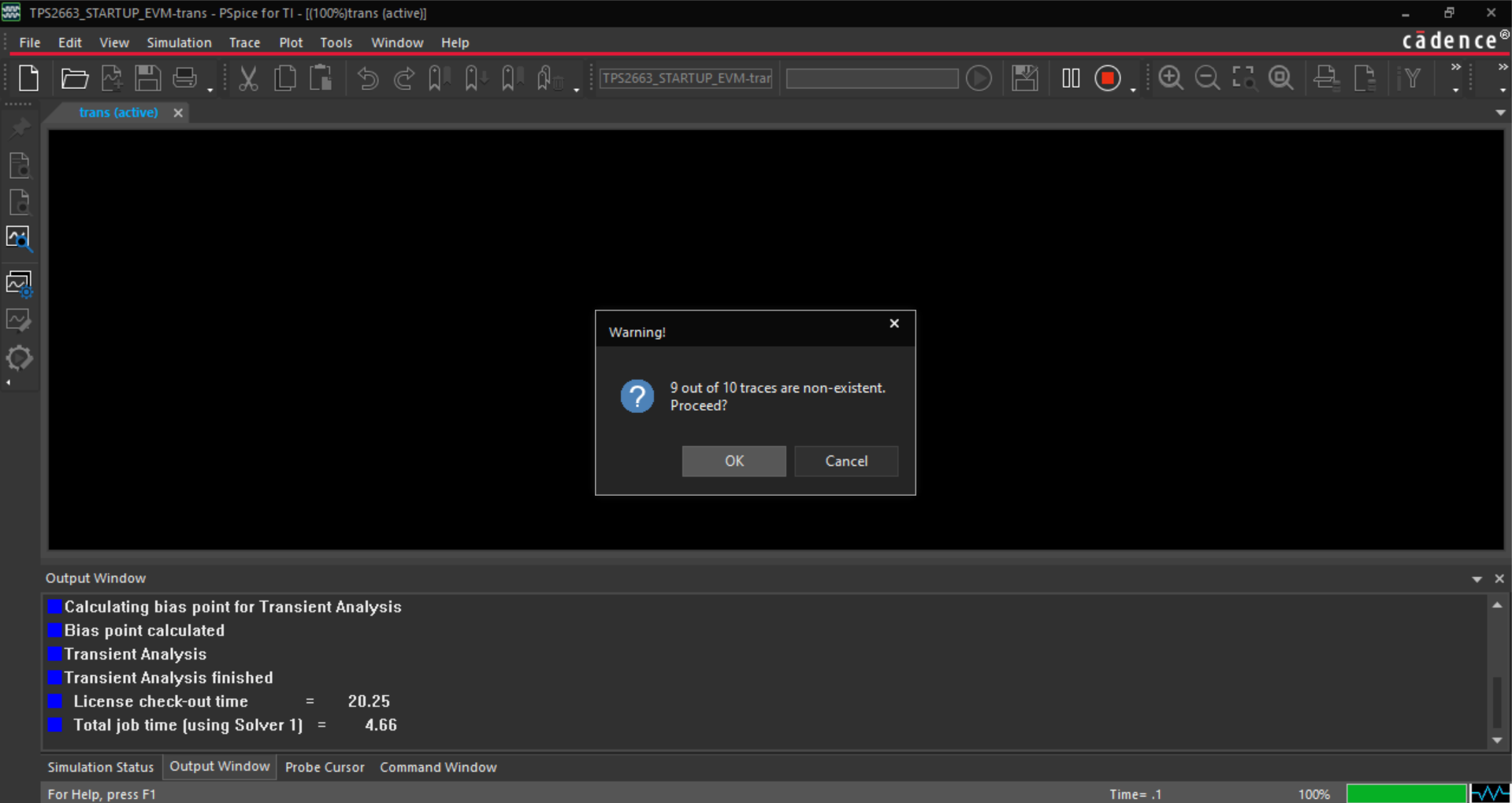
Task: Zoom out with the minus magnifier
Action: [x=1207, y=78]
